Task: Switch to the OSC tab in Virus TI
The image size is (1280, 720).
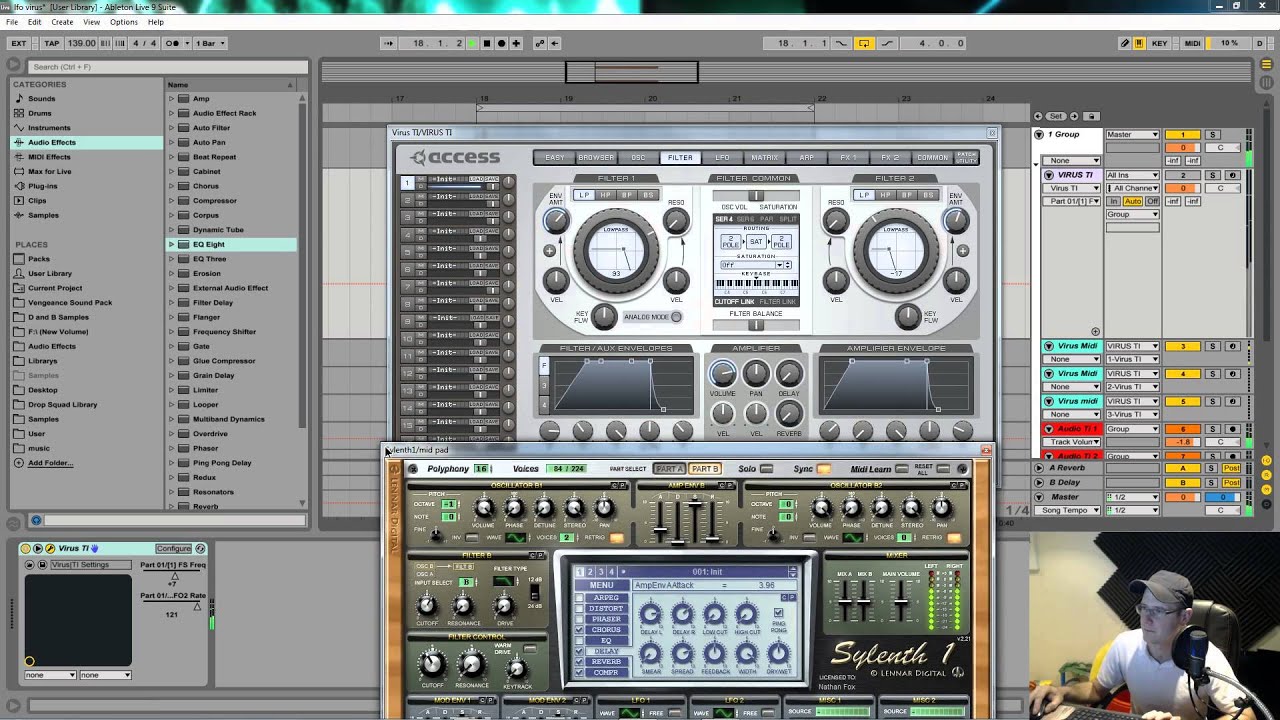Action: tap(638, 158)
